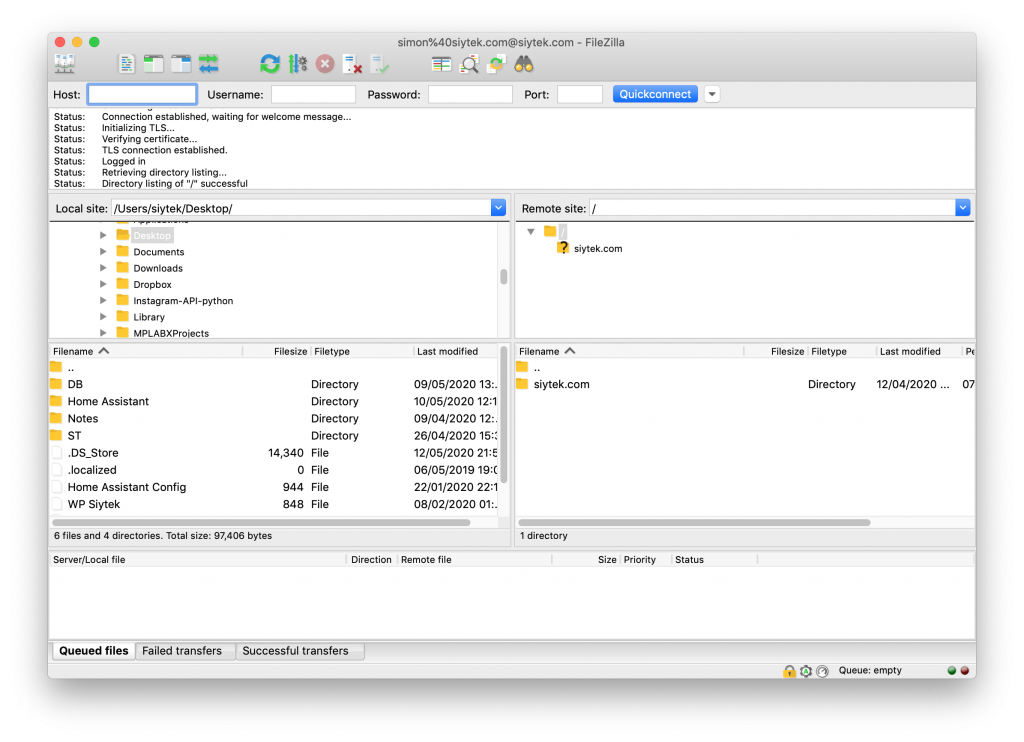Focus the Username field
The height and width of the screenshot is (742, 1024).
click(x=313, y=94)
